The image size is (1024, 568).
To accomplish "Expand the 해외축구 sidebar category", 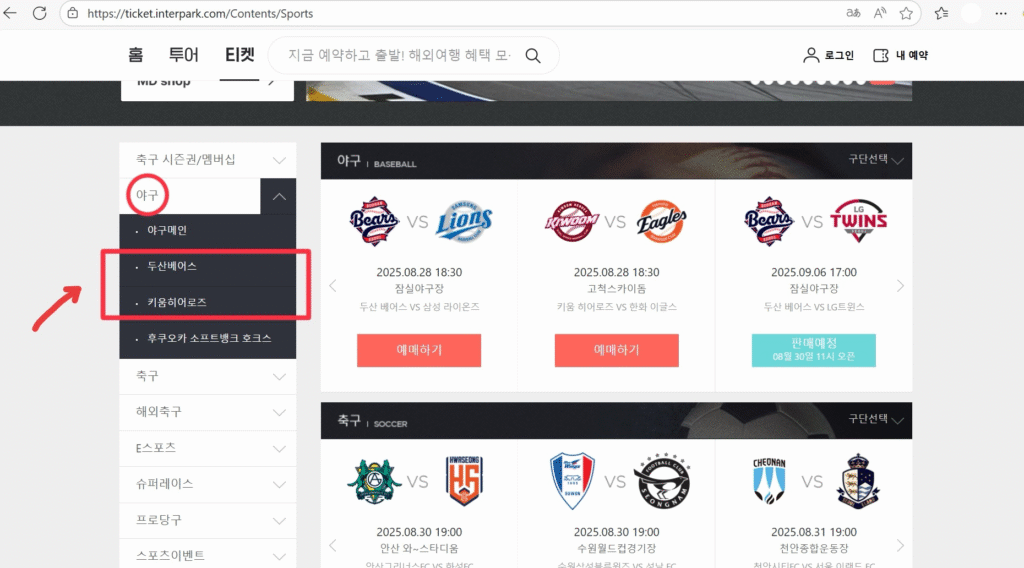I will tap(279, 412).
